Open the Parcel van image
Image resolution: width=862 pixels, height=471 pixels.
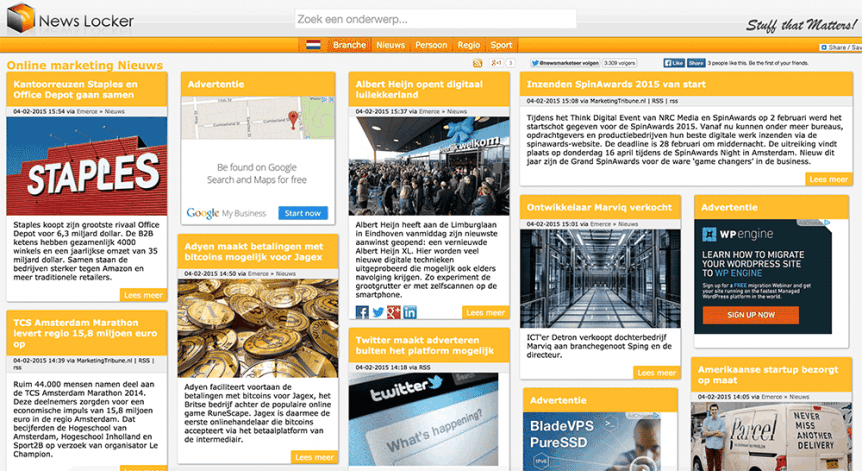tap(771, 436)
